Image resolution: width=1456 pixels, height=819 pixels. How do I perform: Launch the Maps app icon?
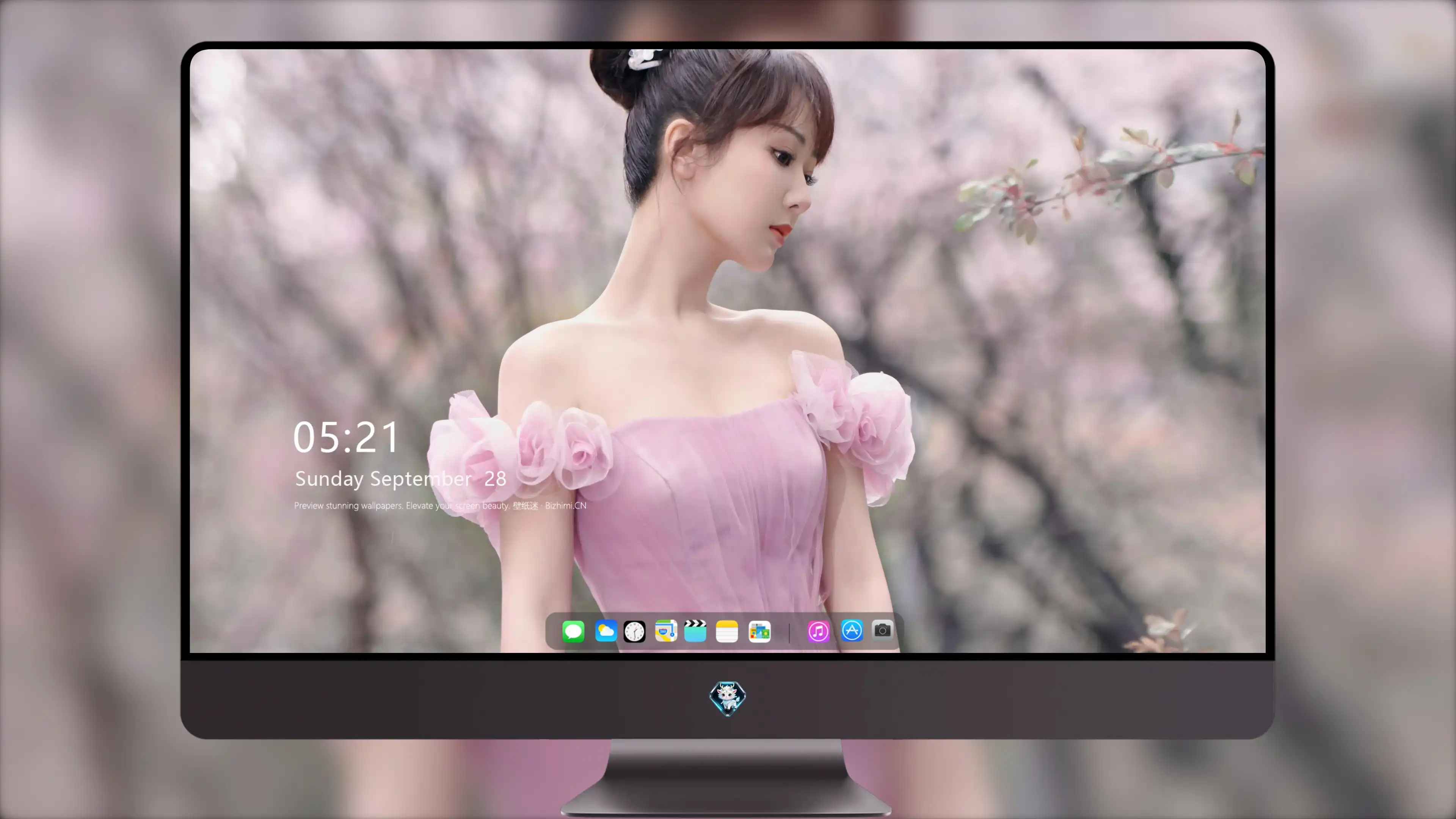666,631
